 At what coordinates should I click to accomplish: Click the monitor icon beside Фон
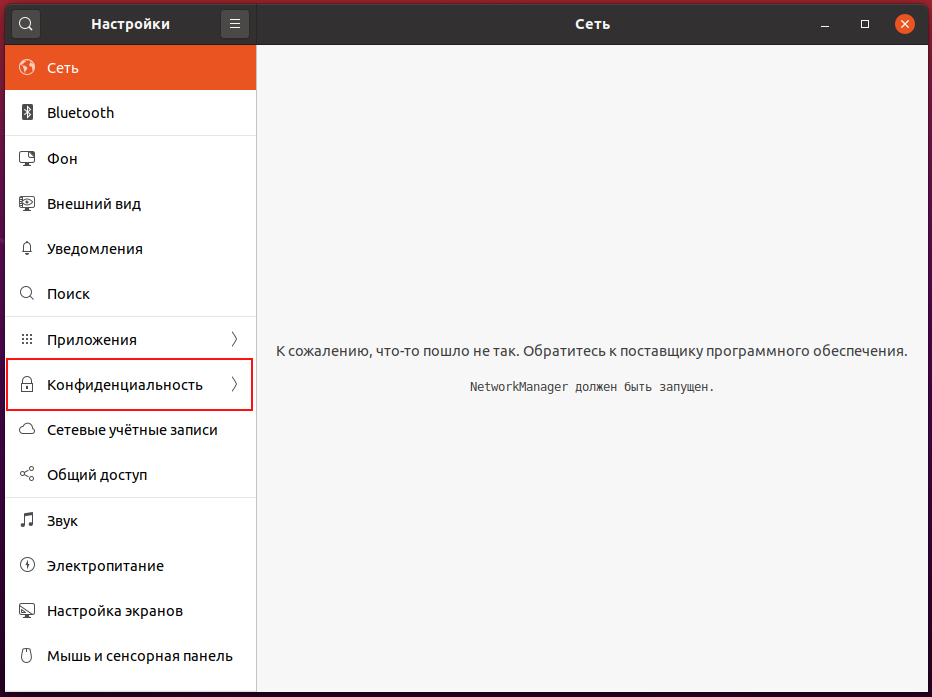tap(27, 158)
